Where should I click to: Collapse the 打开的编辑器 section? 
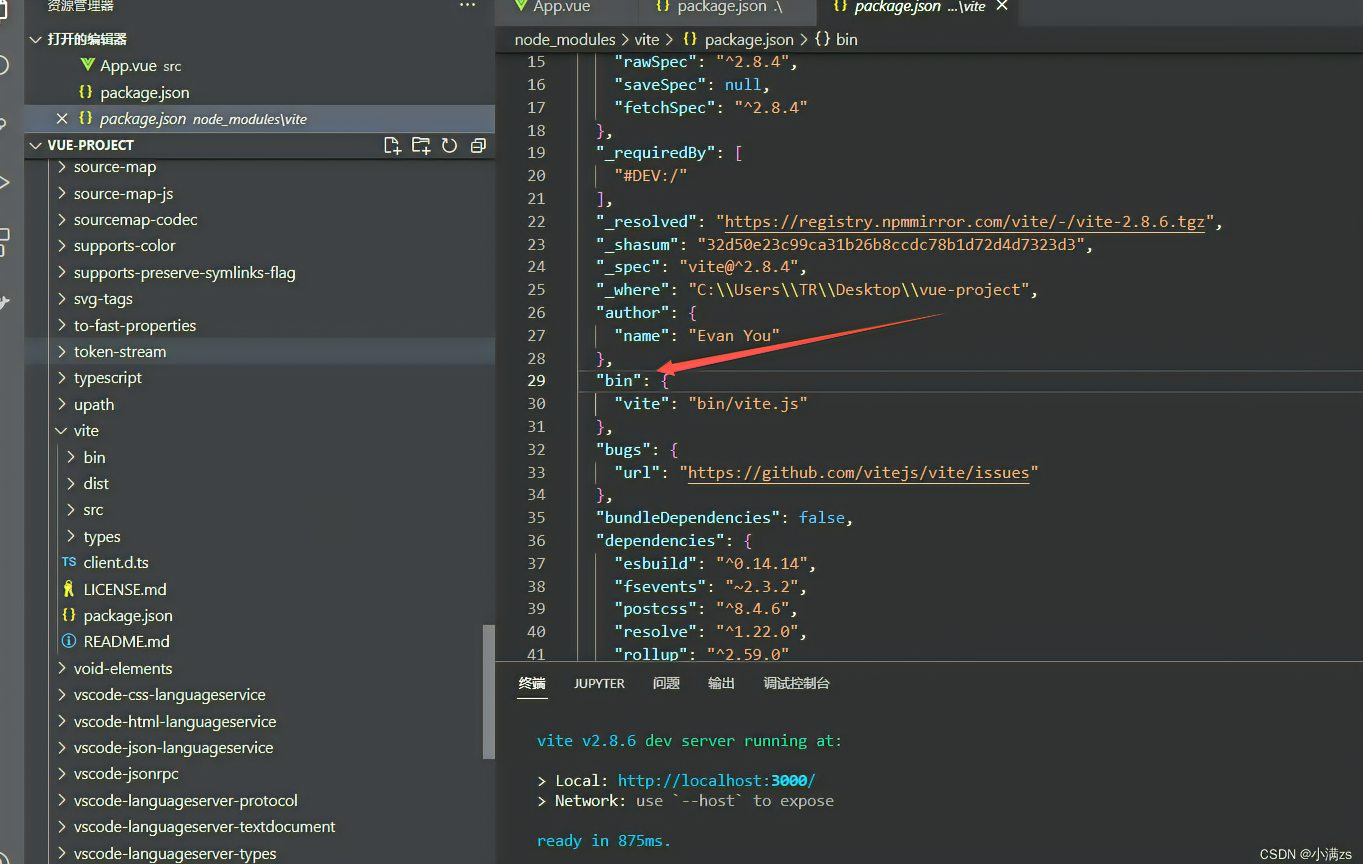pyautogui.click(x=87, y=40)
